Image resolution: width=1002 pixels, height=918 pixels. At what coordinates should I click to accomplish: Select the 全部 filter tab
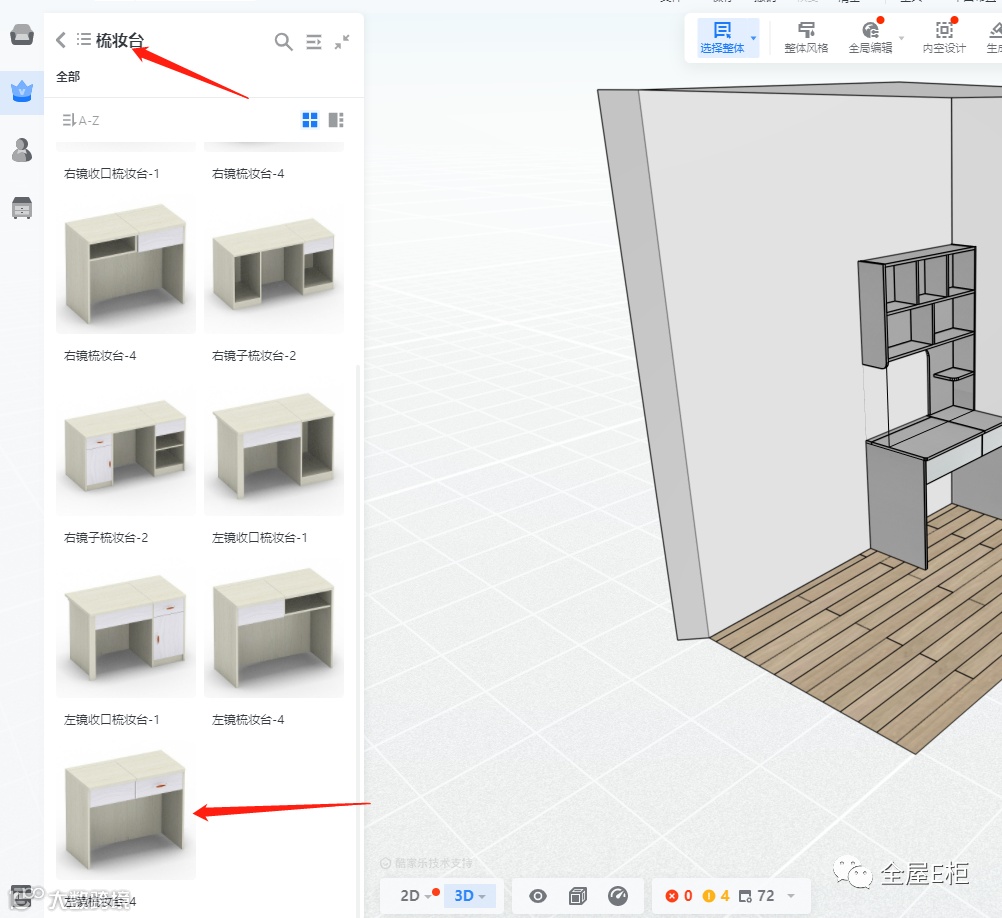[68, 77]
